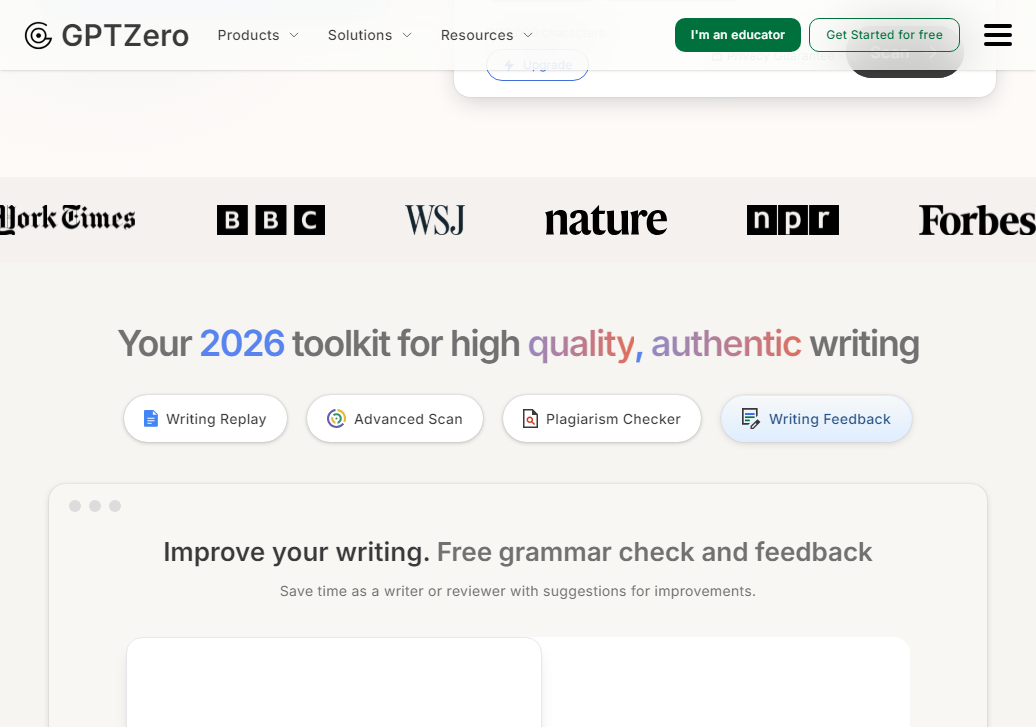Viewport: 1036px width, 727px height.
Task: Select the Advanced Scan tab
Action: click(x=395, y=418)
